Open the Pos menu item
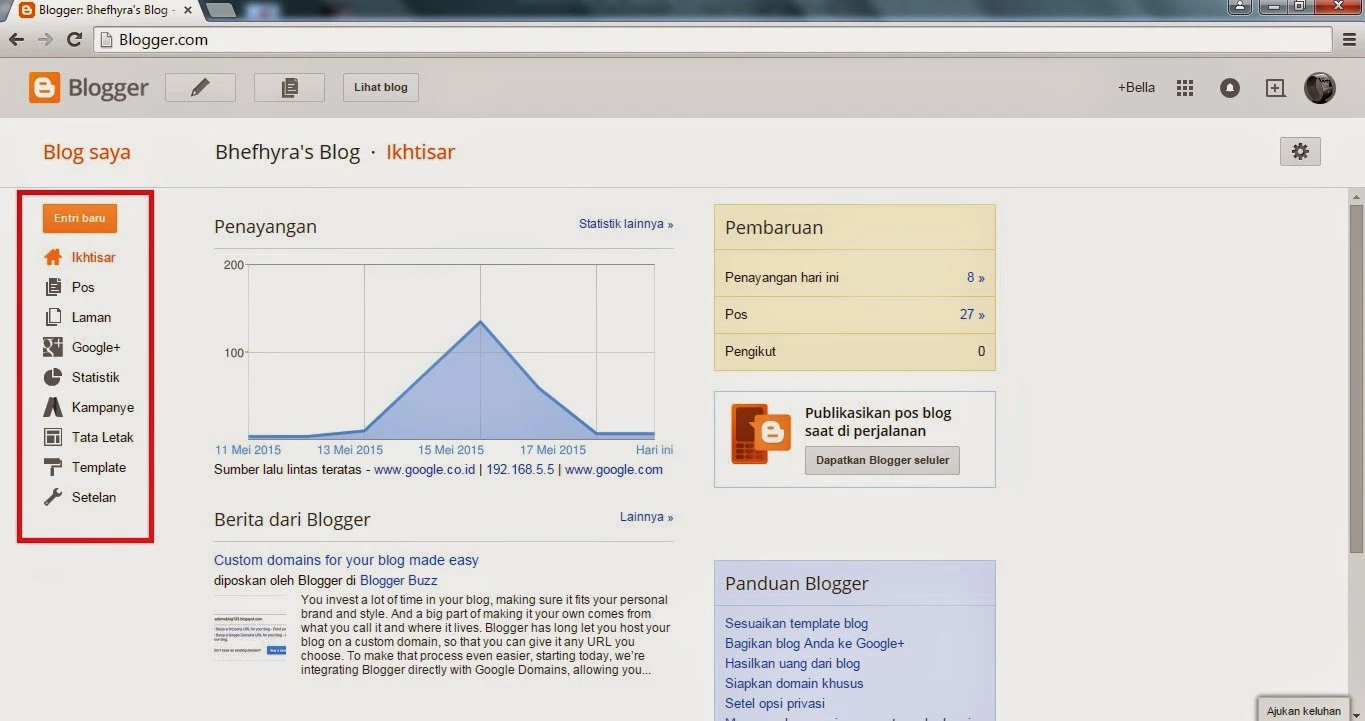The height and width of the screenshot is (721, 1365). [x=83, y=287]
